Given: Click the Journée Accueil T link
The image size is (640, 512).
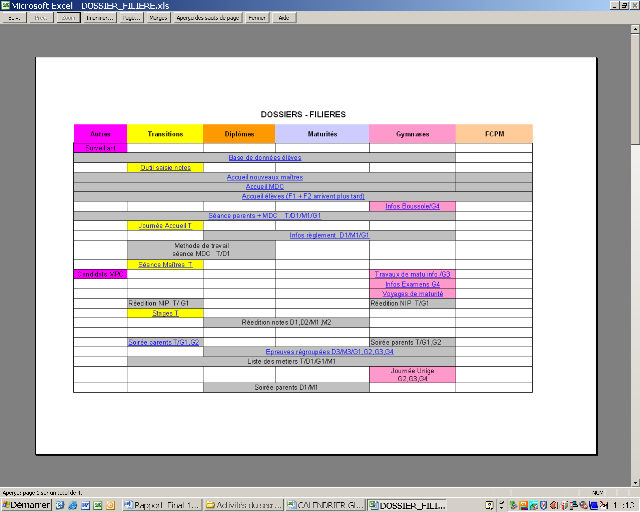Looking at the screenshot, I should point(165,225).
